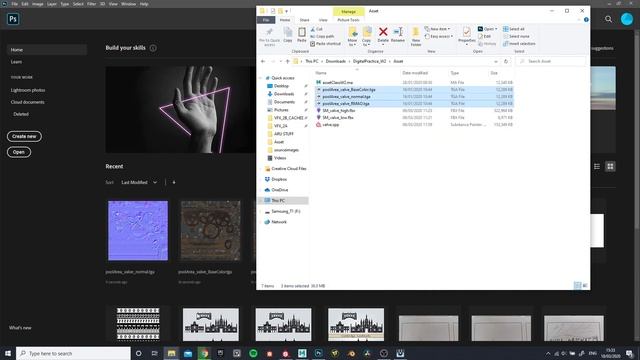Click the Build your skills info icon
Image resolution: width=640 pixels, height=360 pixels.
pos(153,48)
